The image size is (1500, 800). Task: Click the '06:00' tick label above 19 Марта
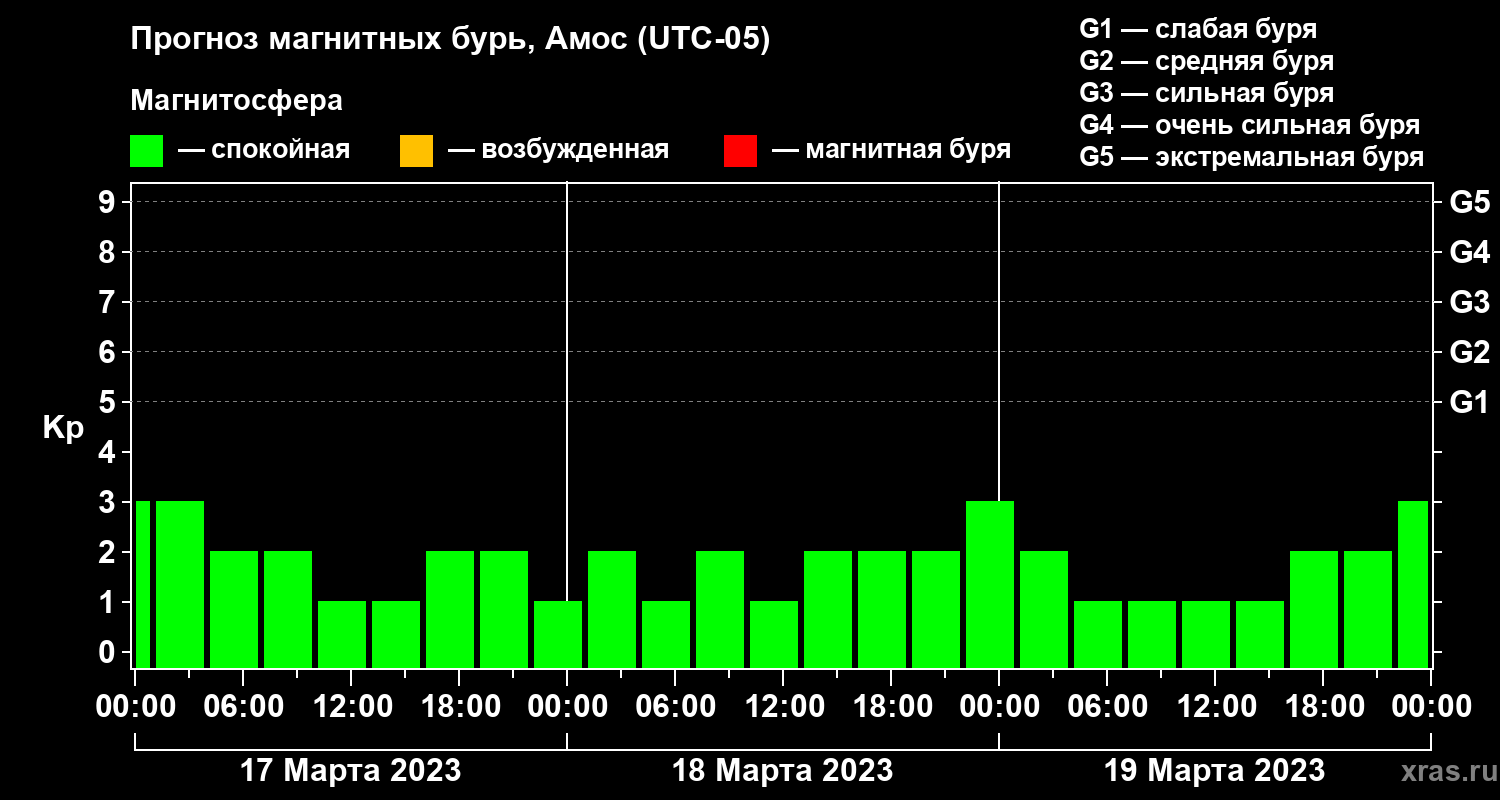pos(1108,707)
